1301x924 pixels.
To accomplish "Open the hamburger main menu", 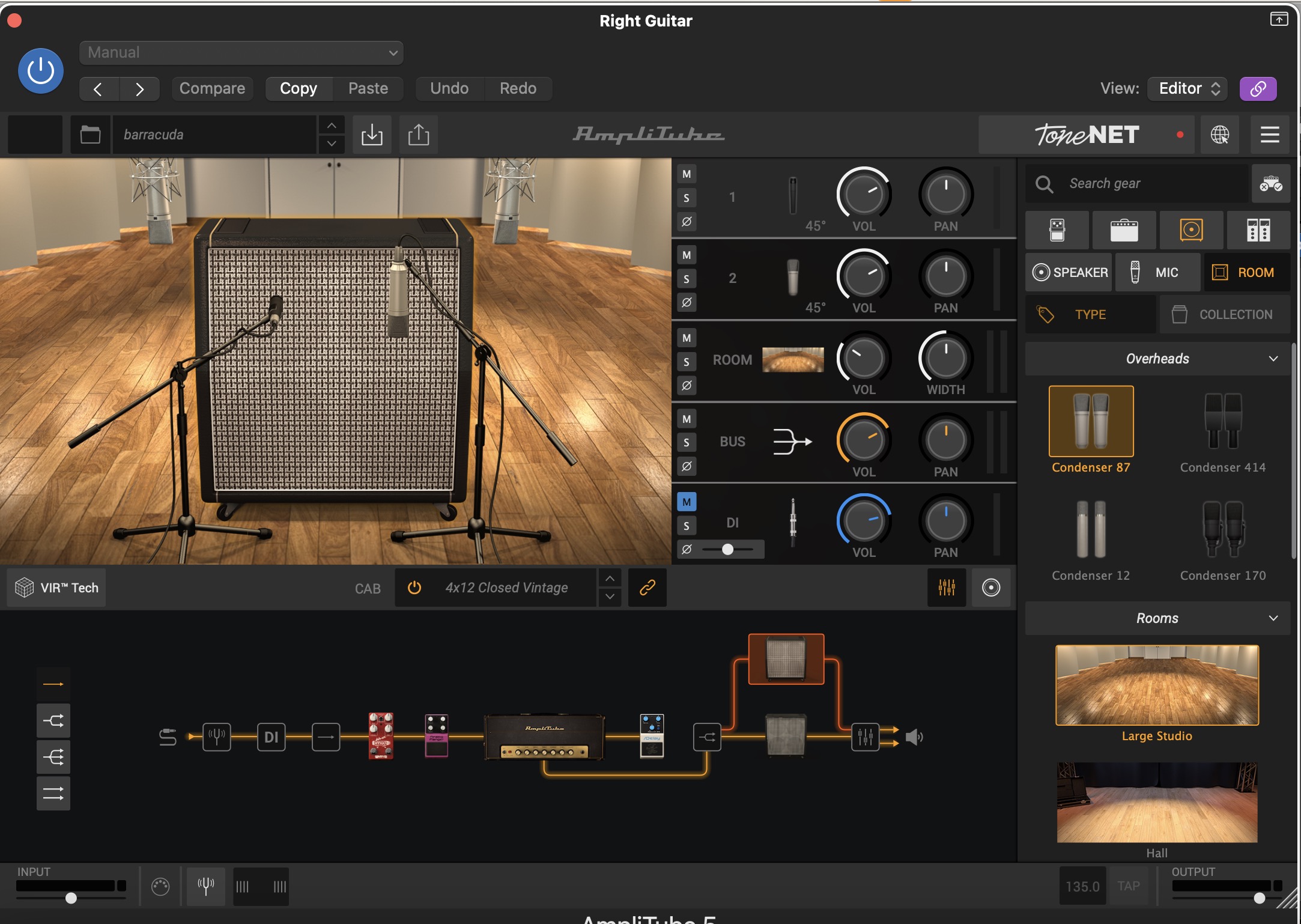I will [1270, 135].
